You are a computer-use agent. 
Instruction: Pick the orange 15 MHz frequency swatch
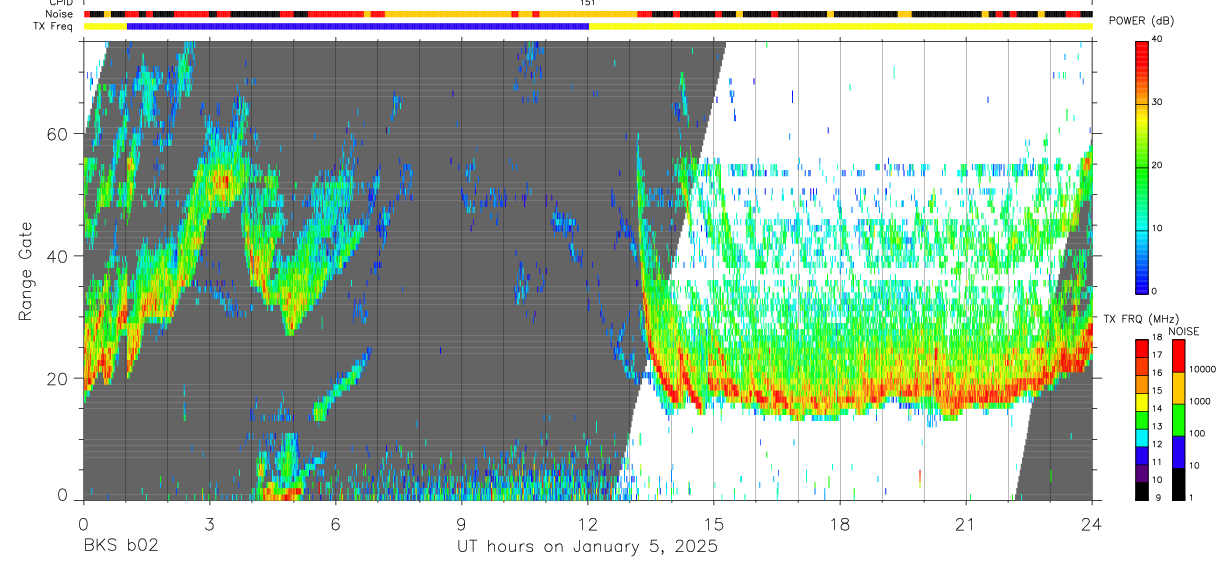(1142, 384)
